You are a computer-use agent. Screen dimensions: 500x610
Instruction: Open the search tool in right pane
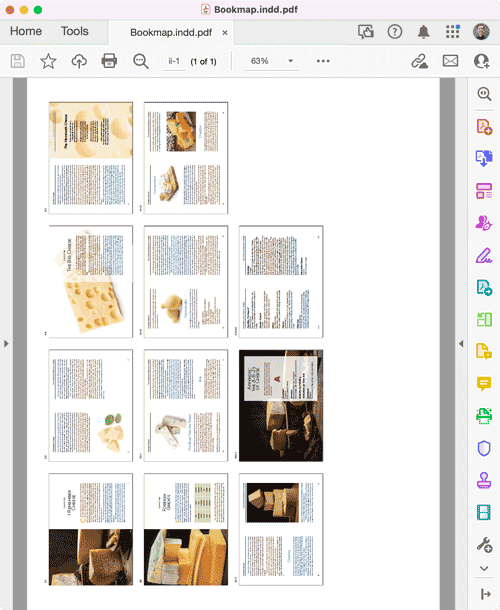click(484, 94)
